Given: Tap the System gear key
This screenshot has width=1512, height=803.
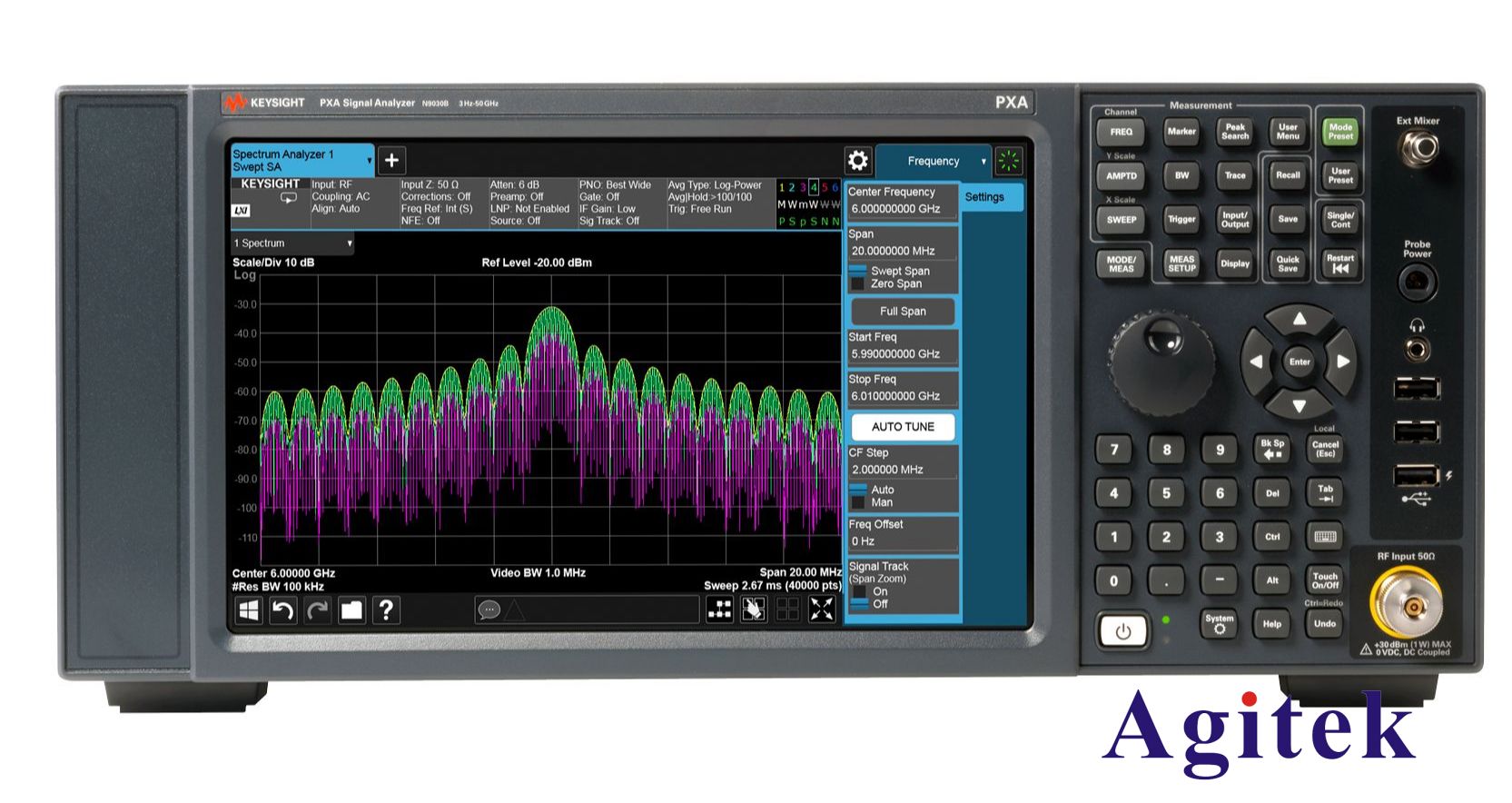Looking at the screenshot, I should [1219, 623].
